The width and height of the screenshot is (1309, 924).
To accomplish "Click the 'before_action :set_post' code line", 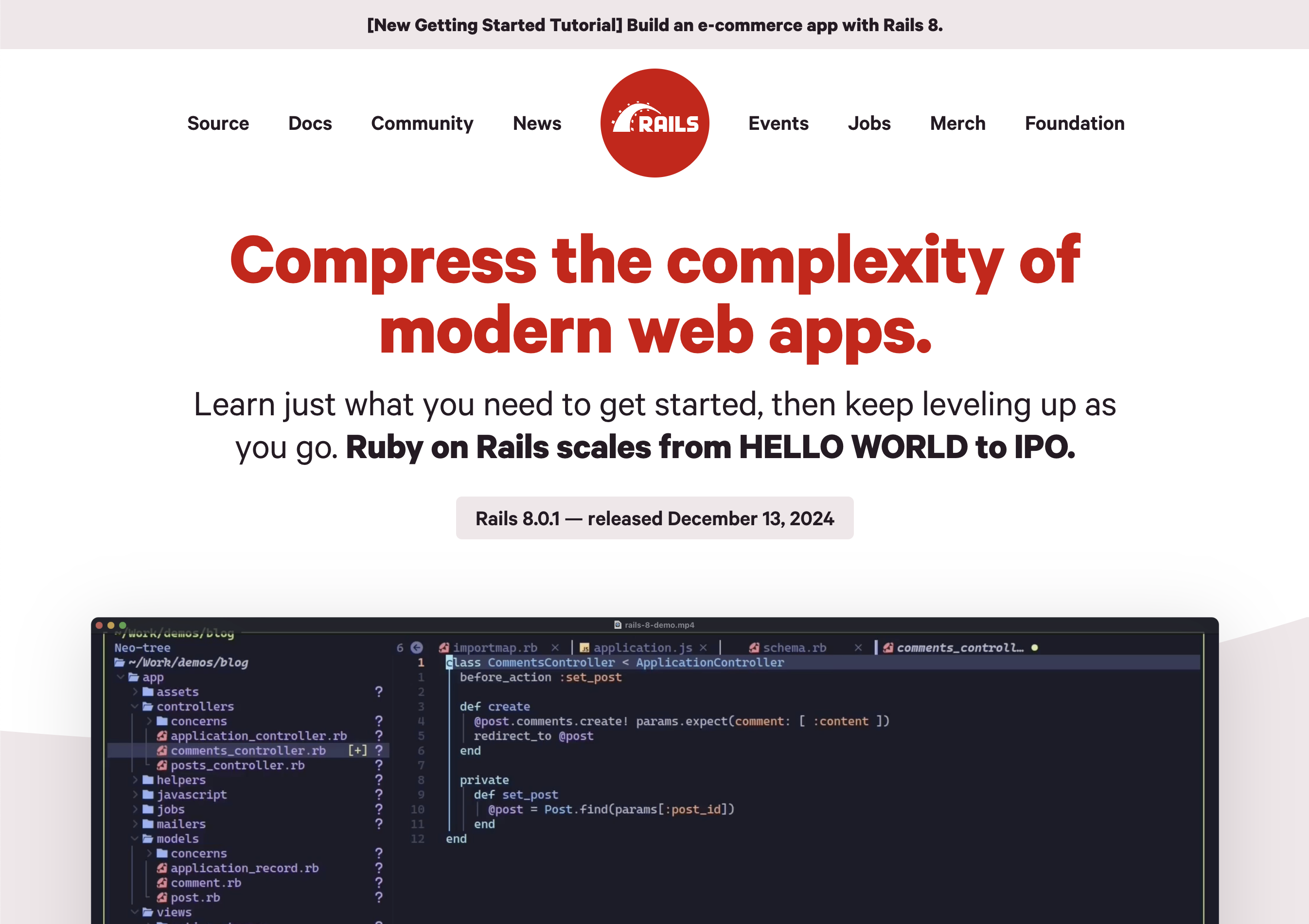I will tap(541, 677).
